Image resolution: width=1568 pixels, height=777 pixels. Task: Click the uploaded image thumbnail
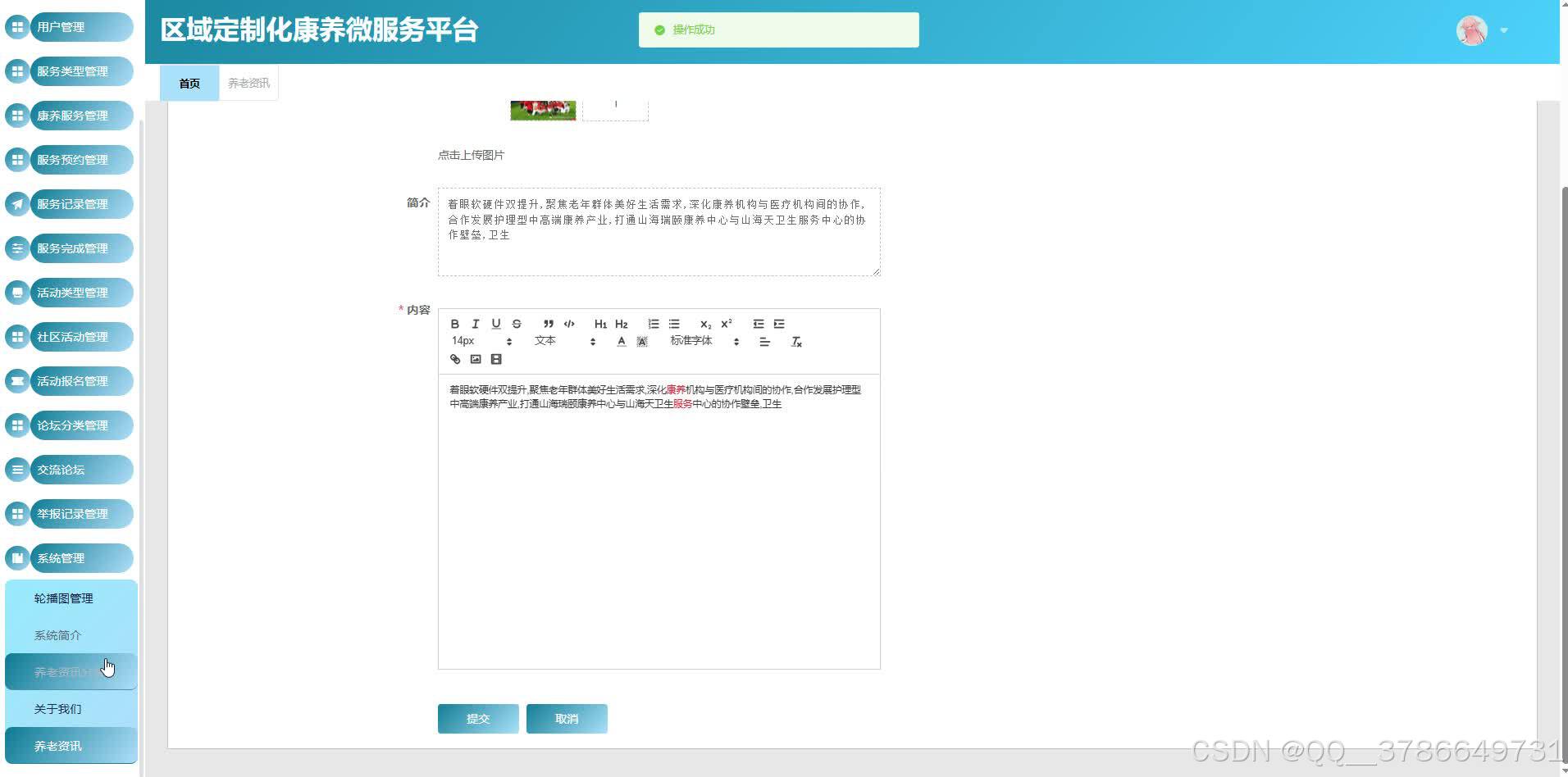tap(543, 111)
